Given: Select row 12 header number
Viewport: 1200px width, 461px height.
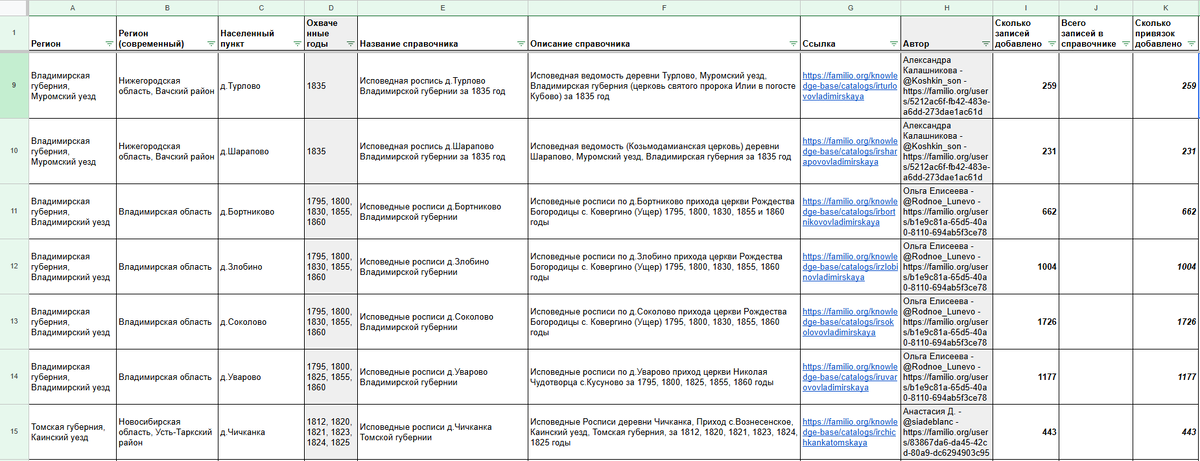Looking at the screenshot, I should pyautogui.click(x=13, y=266).
